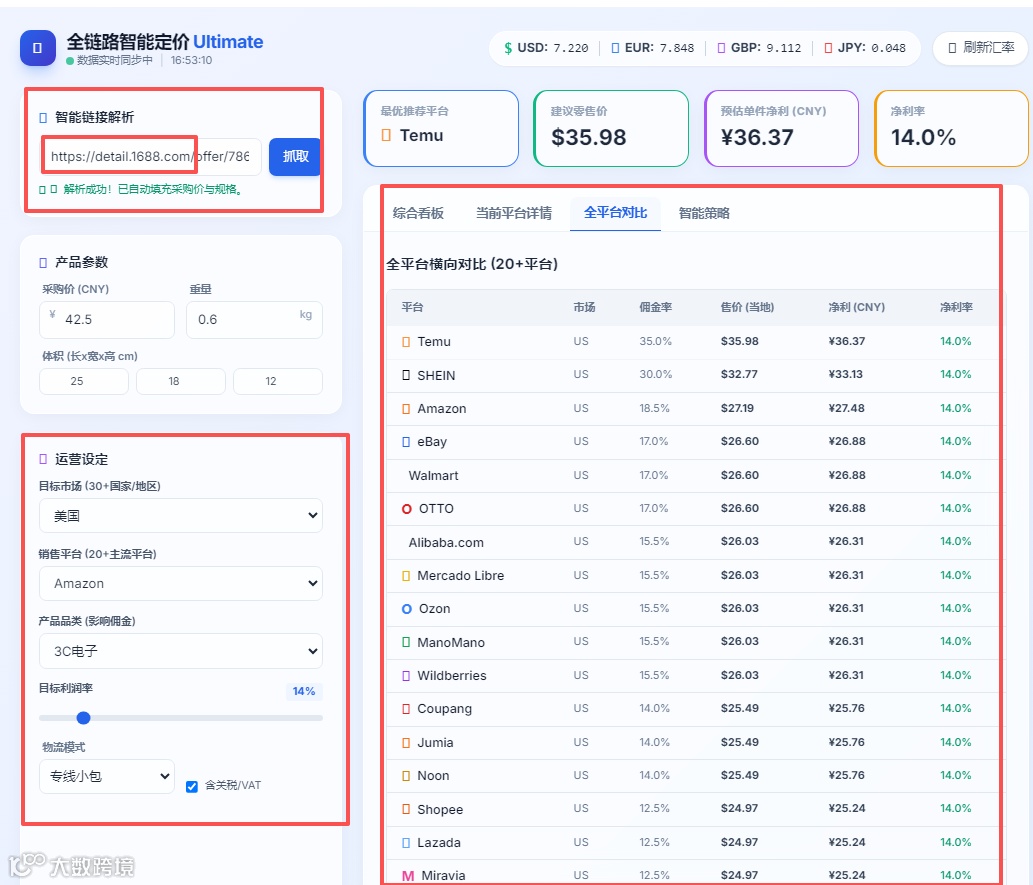Click the Lazada row icon
The image size is (1033, 885).
click(406, 843)
